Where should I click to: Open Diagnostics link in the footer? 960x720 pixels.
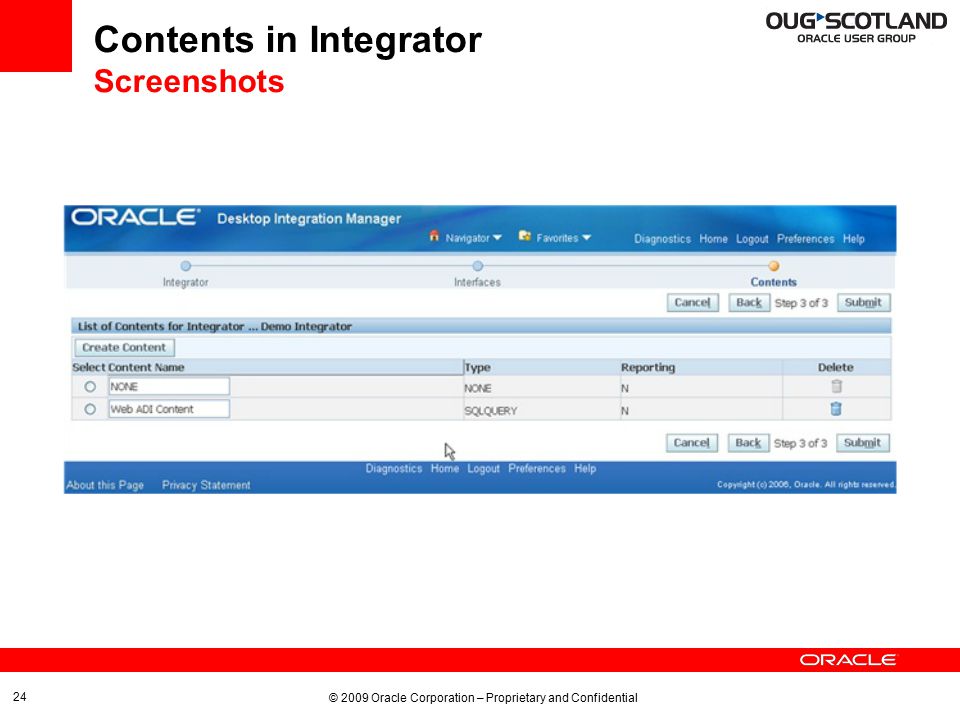[394, 468]
